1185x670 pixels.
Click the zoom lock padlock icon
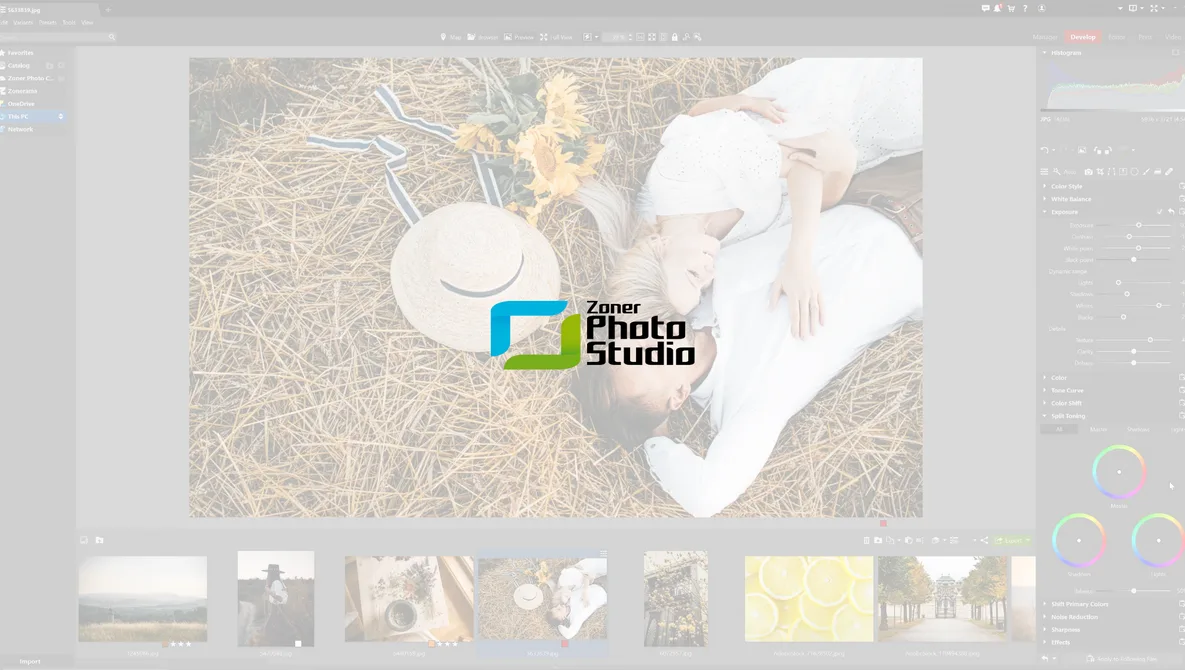[x=674, y=37]
